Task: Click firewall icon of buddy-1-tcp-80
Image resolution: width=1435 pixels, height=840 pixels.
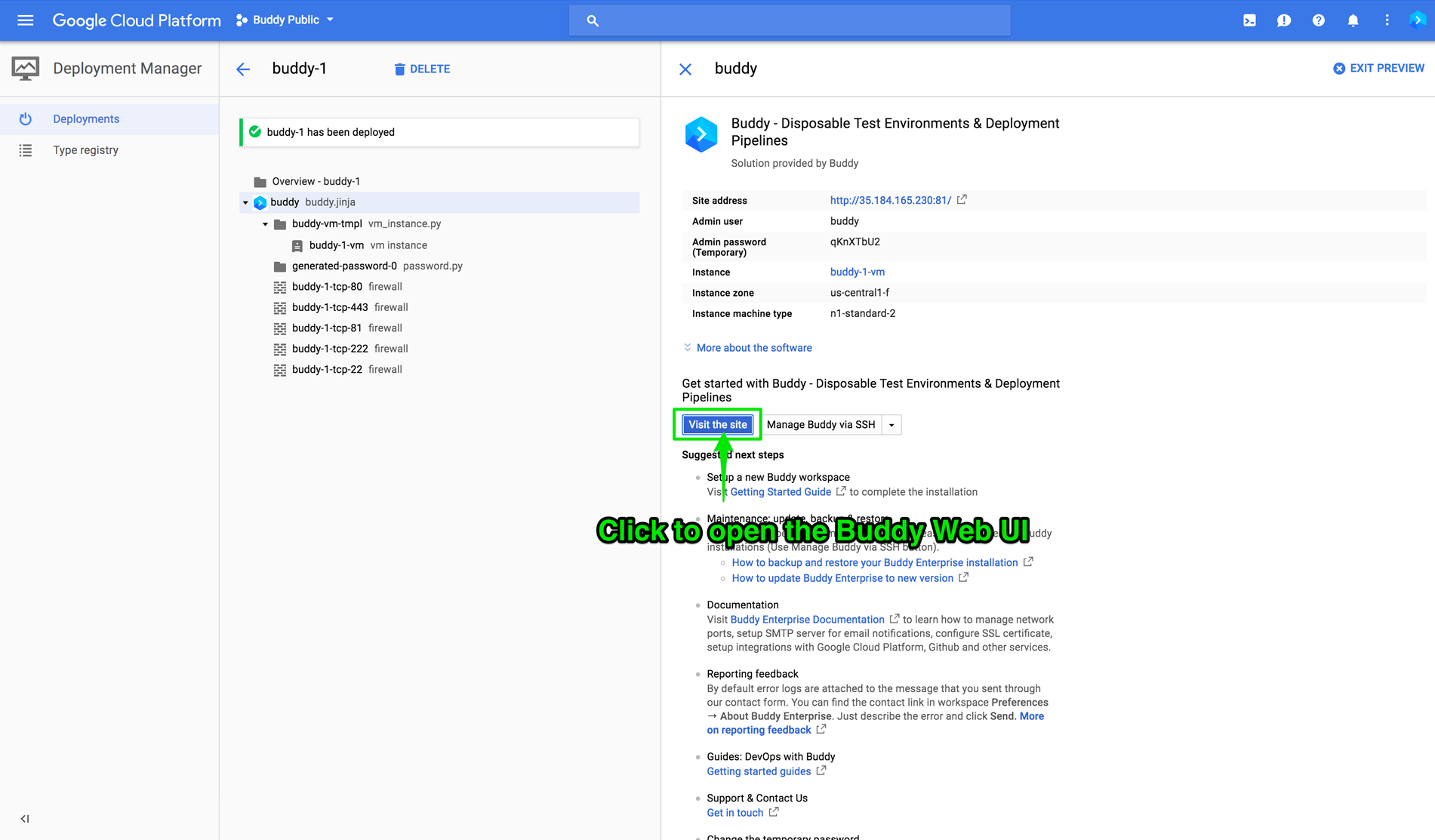Action: point(279,287)
